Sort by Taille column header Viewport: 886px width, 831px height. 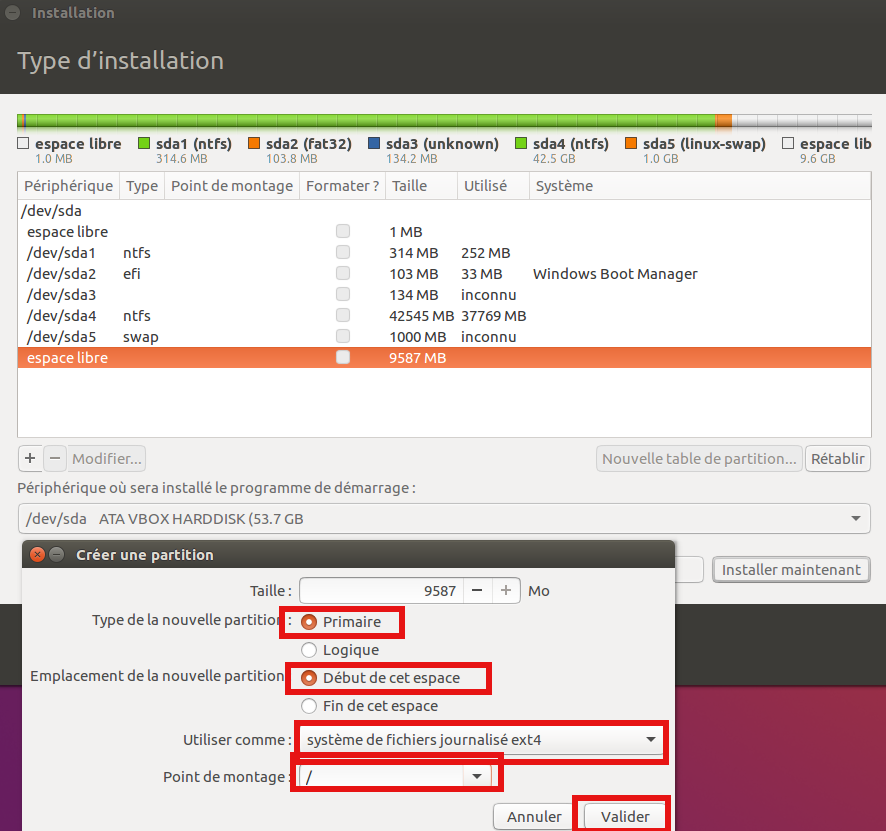tap(421, 186)
